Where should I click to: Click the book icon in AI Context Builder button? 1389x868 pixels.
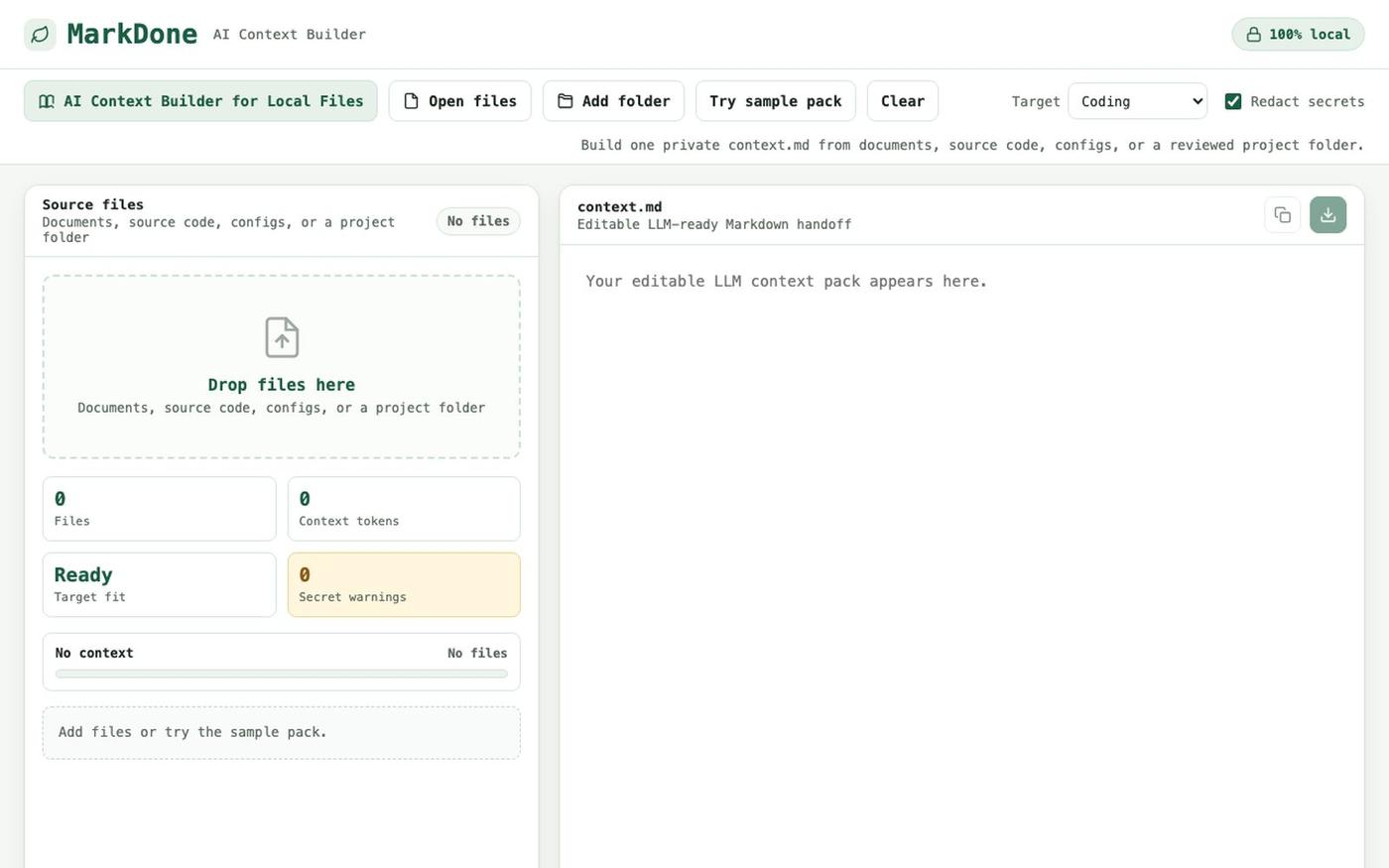click(x=47, y=101)
